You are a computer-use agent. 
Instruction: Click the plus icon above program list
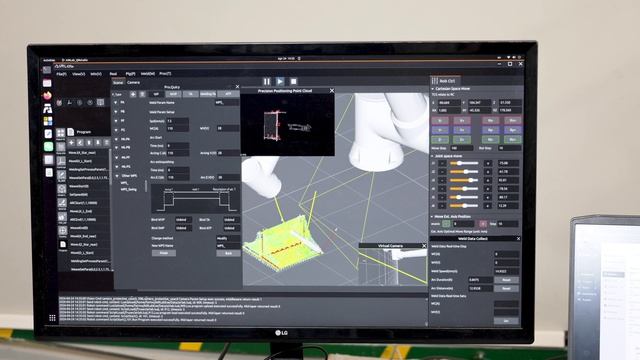pyautogui.click(x=71, y=142)
